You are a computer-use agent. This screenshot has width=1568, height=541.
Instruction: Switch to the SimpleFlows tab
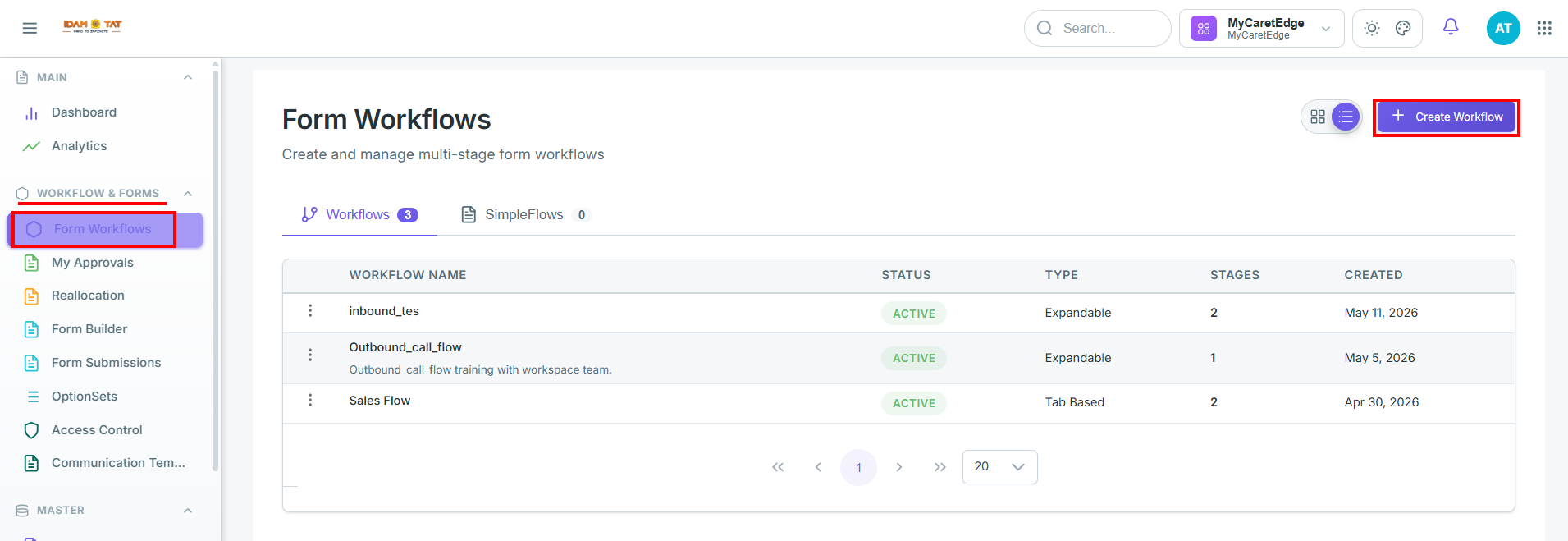pyautogui.click(x=526, y=215)
